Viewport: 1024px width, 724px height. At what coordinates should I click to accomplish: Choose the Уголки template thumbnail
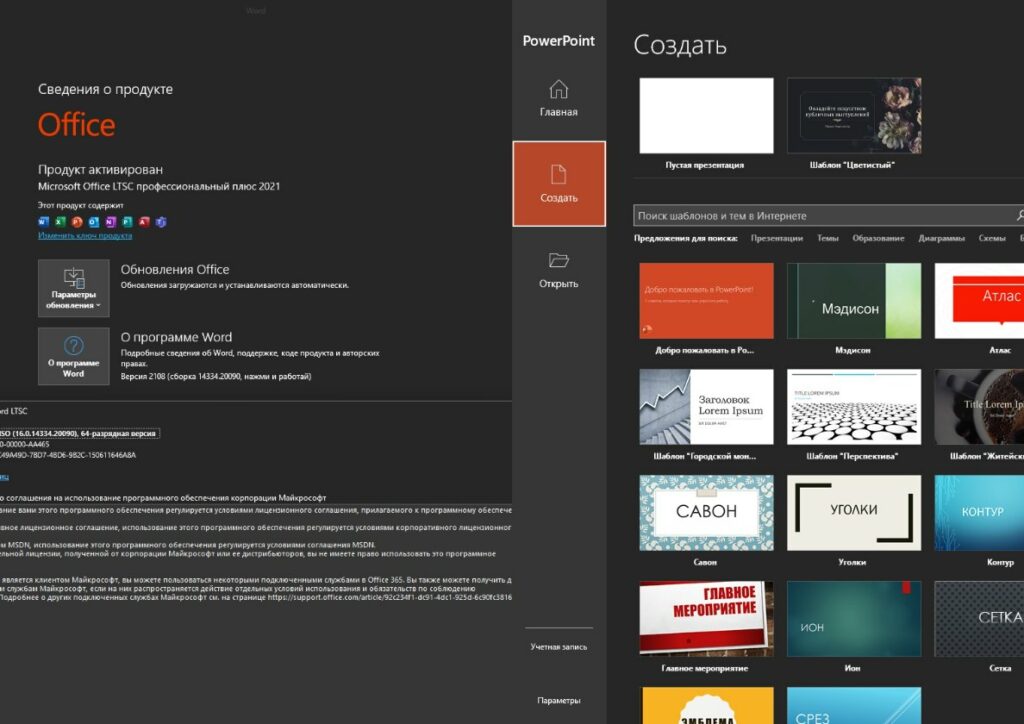pyautogui.click(x=854, y=512)
